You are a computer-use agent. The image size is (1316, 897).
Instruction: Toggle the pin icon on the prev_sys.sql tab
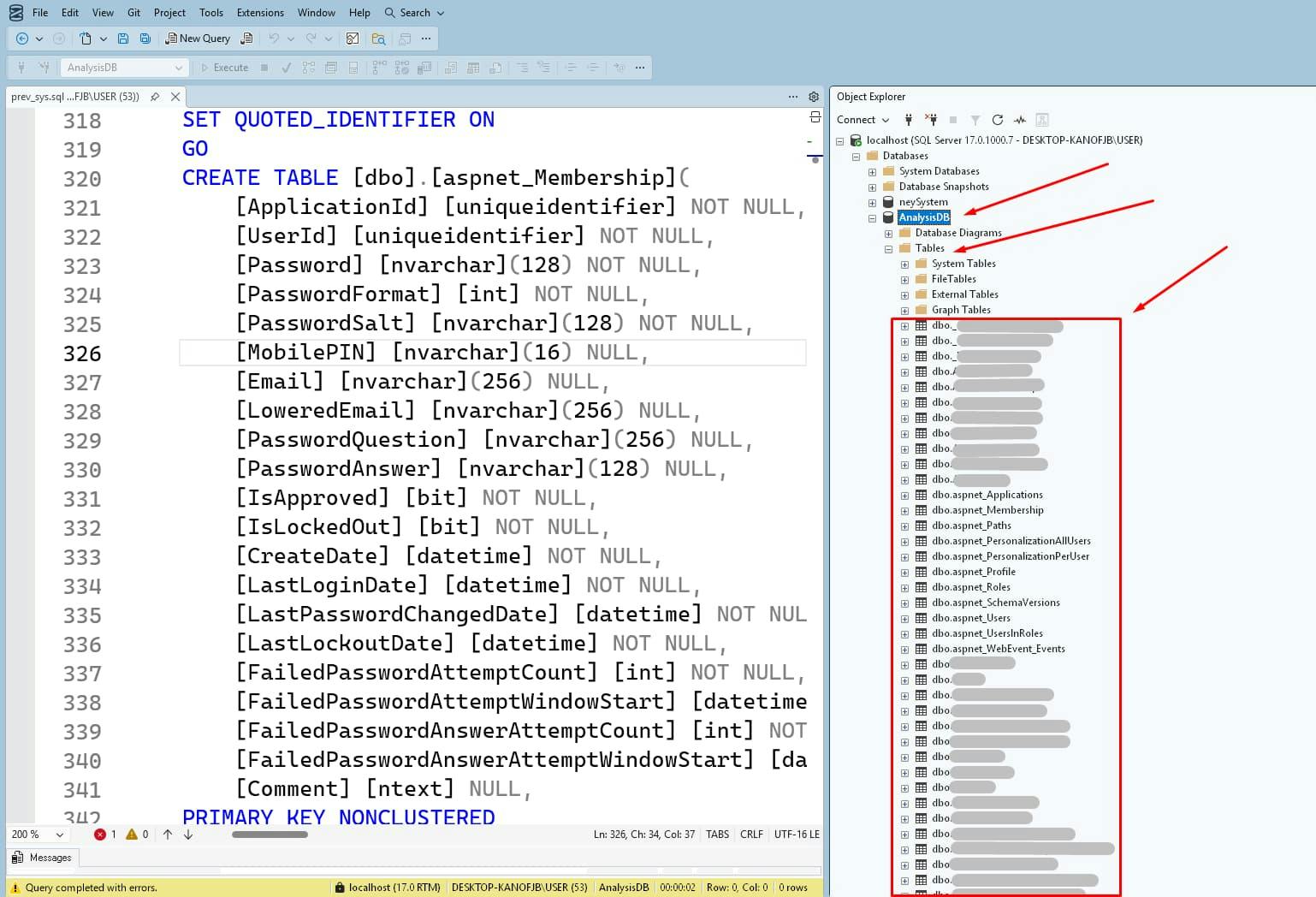pos(156,97)
